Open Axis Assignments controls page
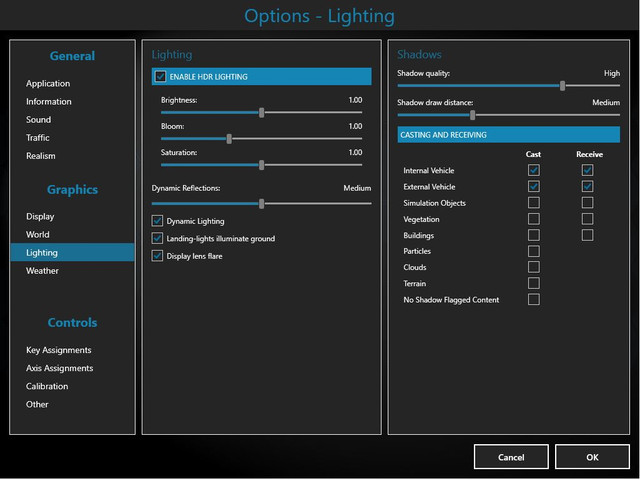 59,368
